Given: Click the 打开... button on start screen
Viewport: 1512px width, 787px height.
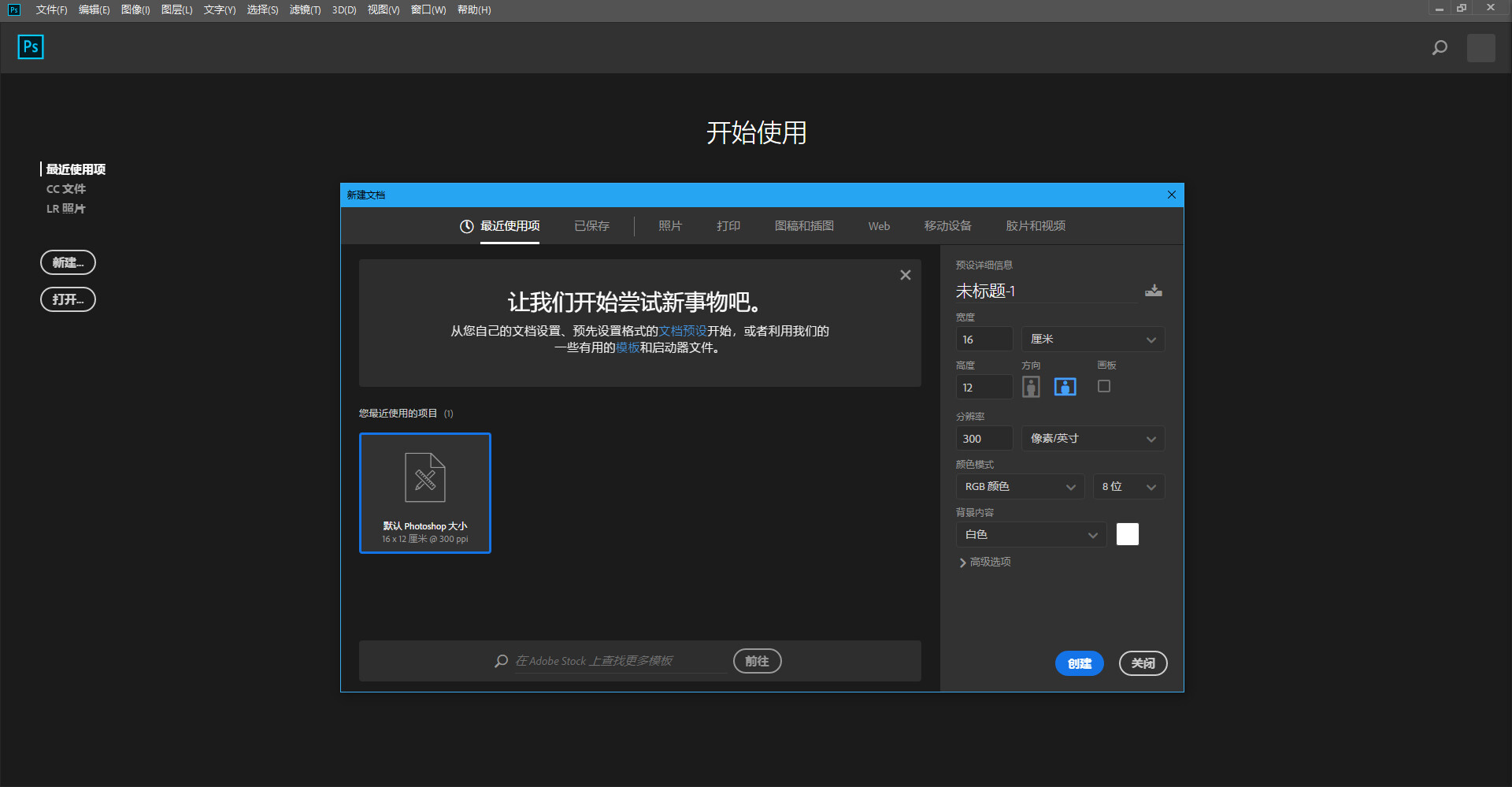Looking at the screenshot, I should (x=68, y=299).
